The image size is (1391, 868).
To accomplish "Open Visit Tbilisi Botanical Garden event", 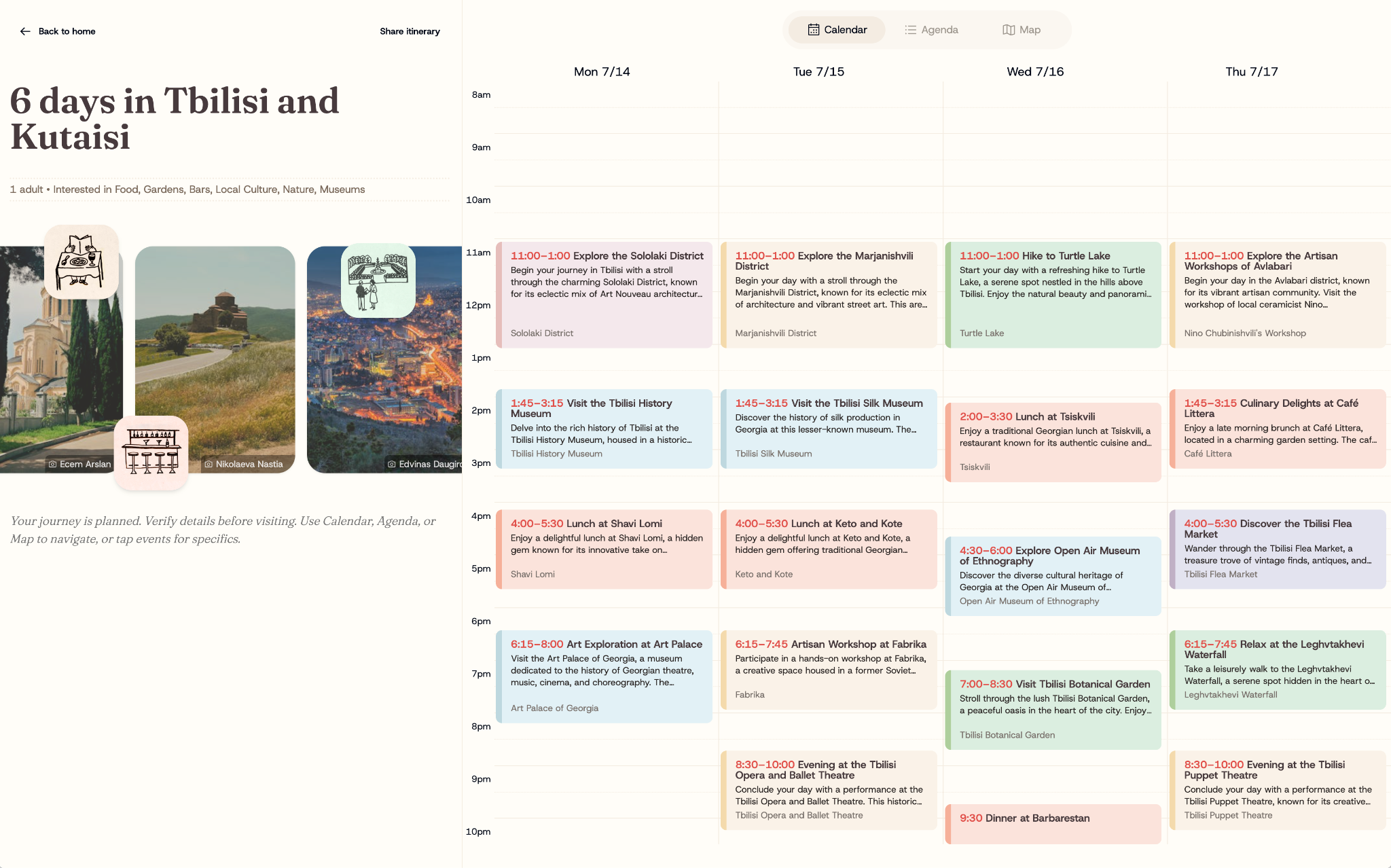I will pyautogui.click(x=1053, y=710).
